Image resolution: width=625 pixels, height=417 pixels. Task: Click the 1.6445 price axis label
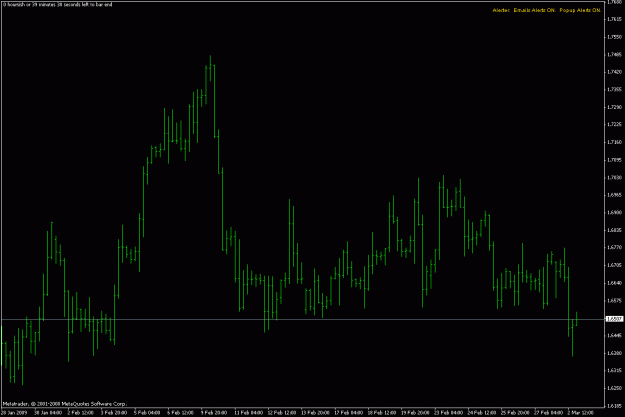coord(615,335)
